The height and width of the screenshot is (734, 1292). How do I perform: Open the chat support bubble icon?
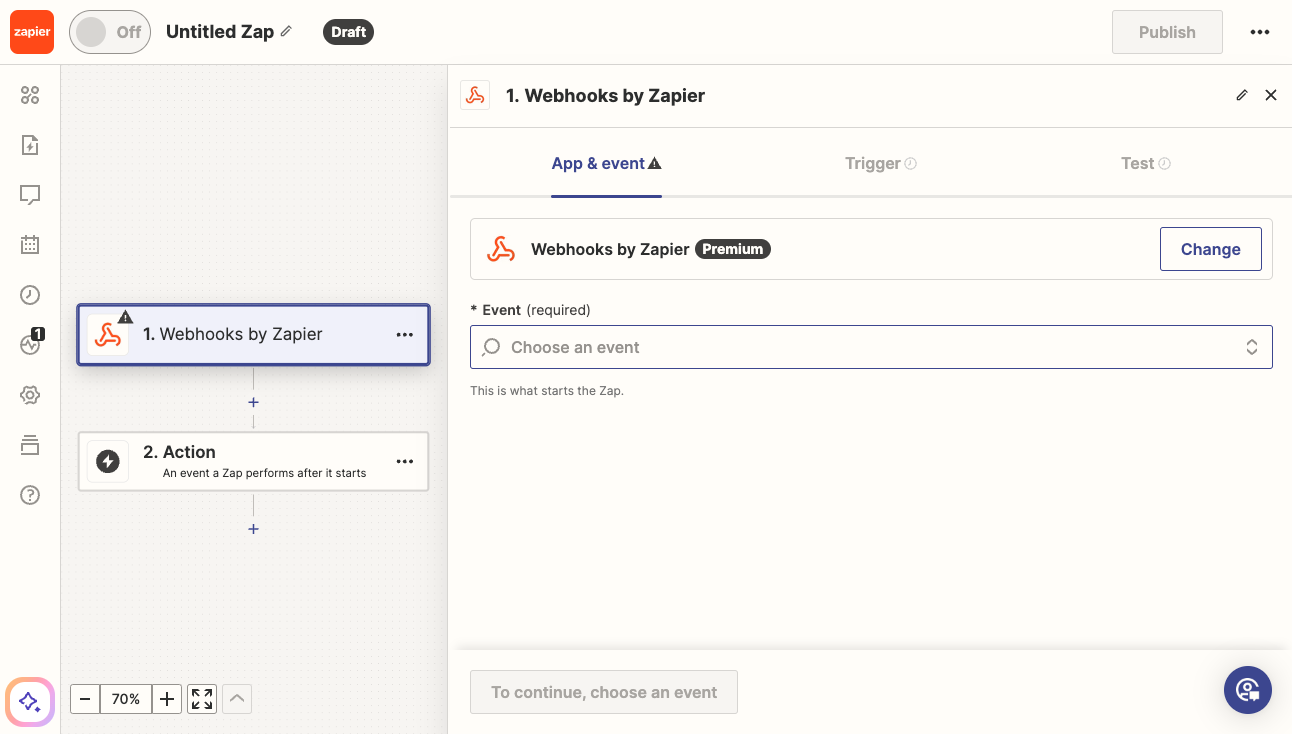pyautogui.click(x=1248, y=689)
